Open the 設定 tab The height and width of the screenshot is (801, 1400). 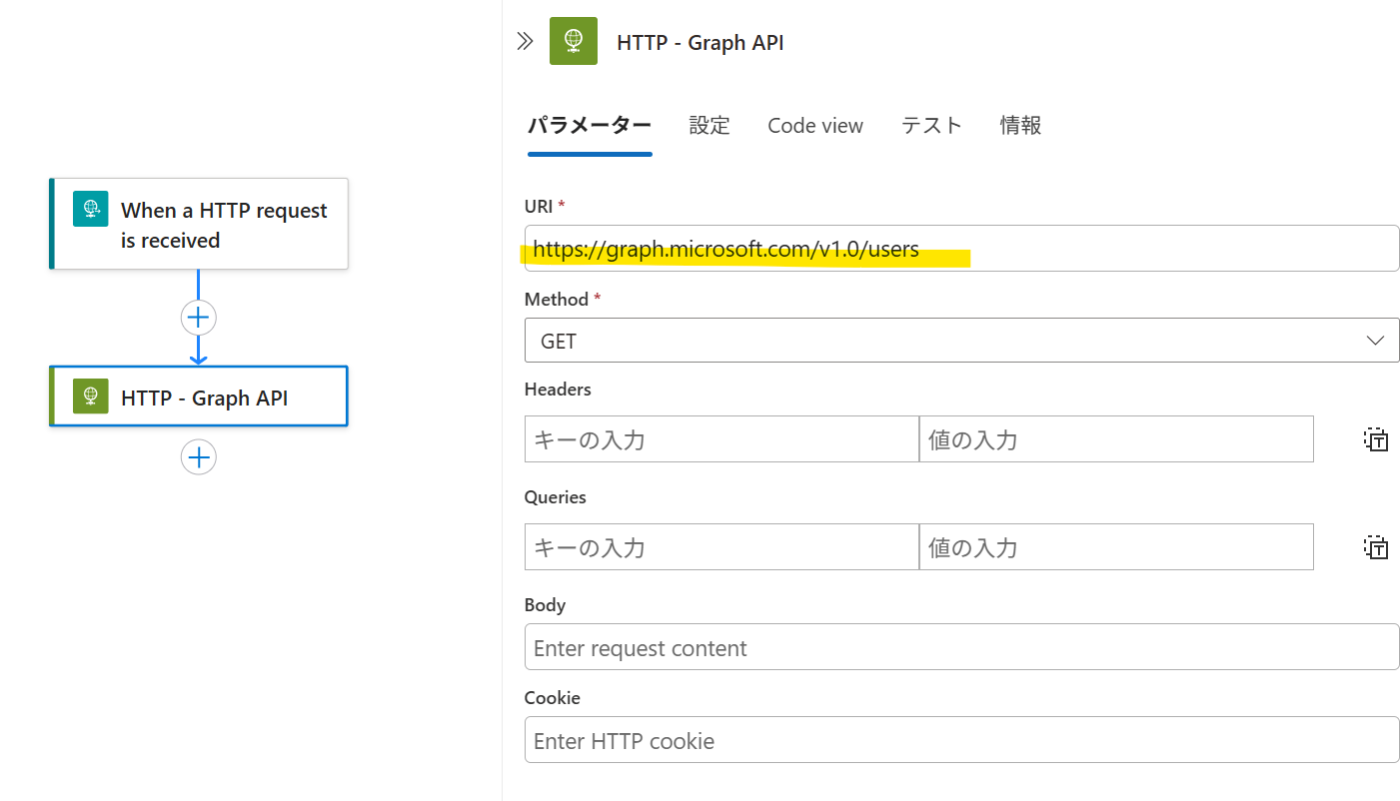[x=710, y=125]
